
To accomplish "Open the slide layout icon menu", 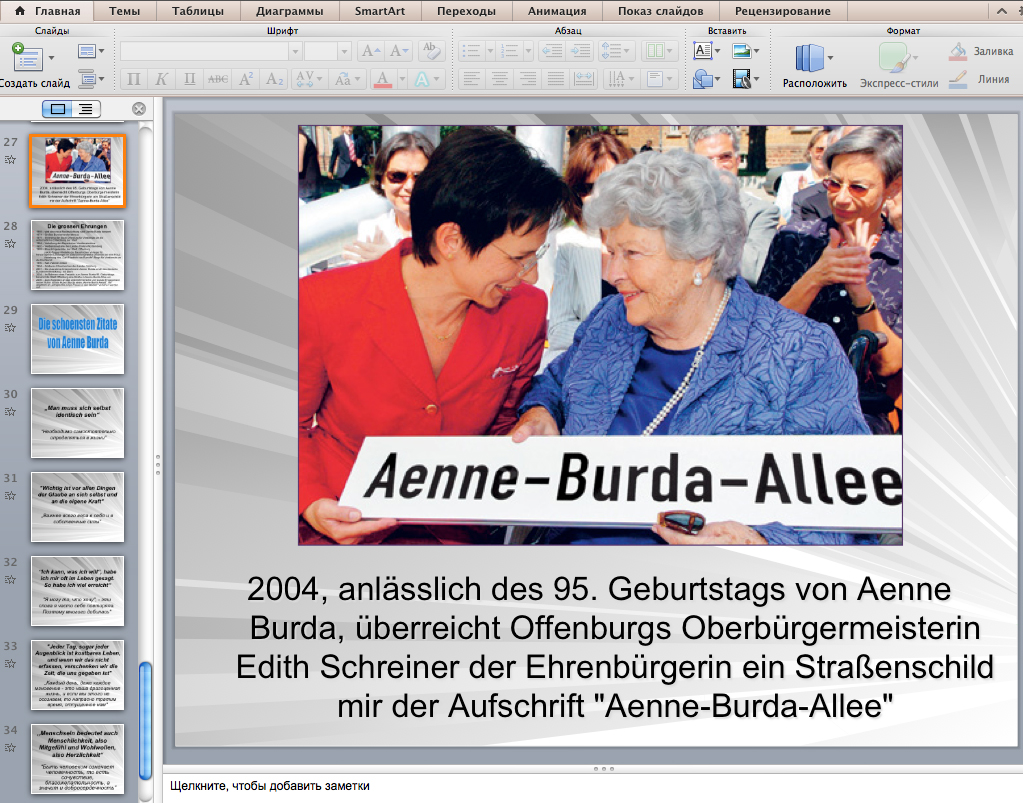I will click(x=91, y=51).
